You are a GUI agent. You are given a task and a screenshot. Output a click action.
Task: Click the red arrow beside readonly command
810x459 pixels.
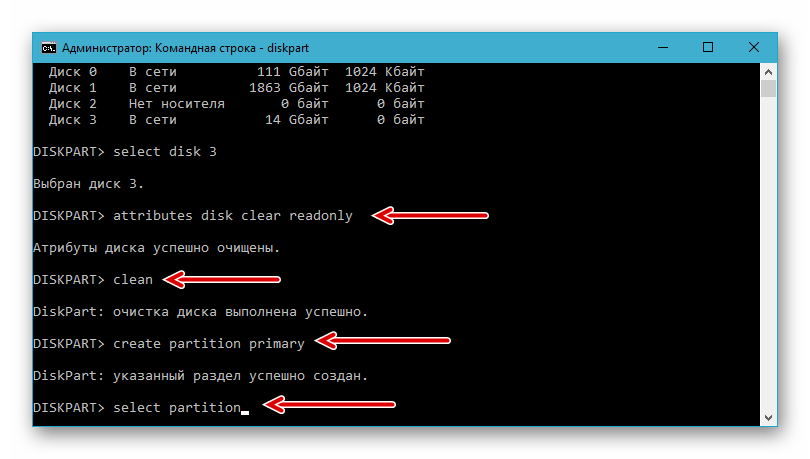tap(430, 215)
